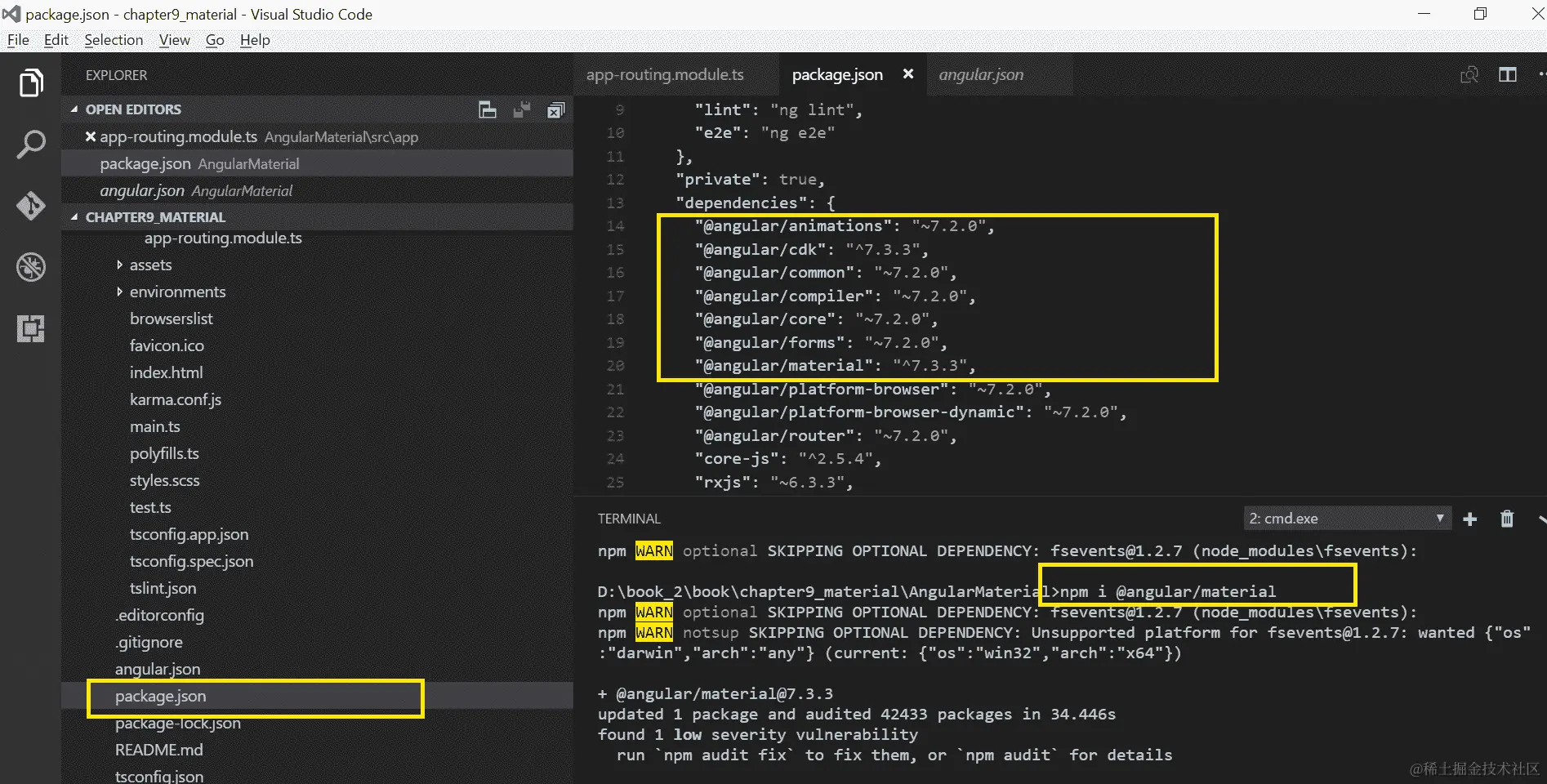1547x784 pixels.
Task: Open favicon.ico in the file tree
Action: tap(167, 345)
